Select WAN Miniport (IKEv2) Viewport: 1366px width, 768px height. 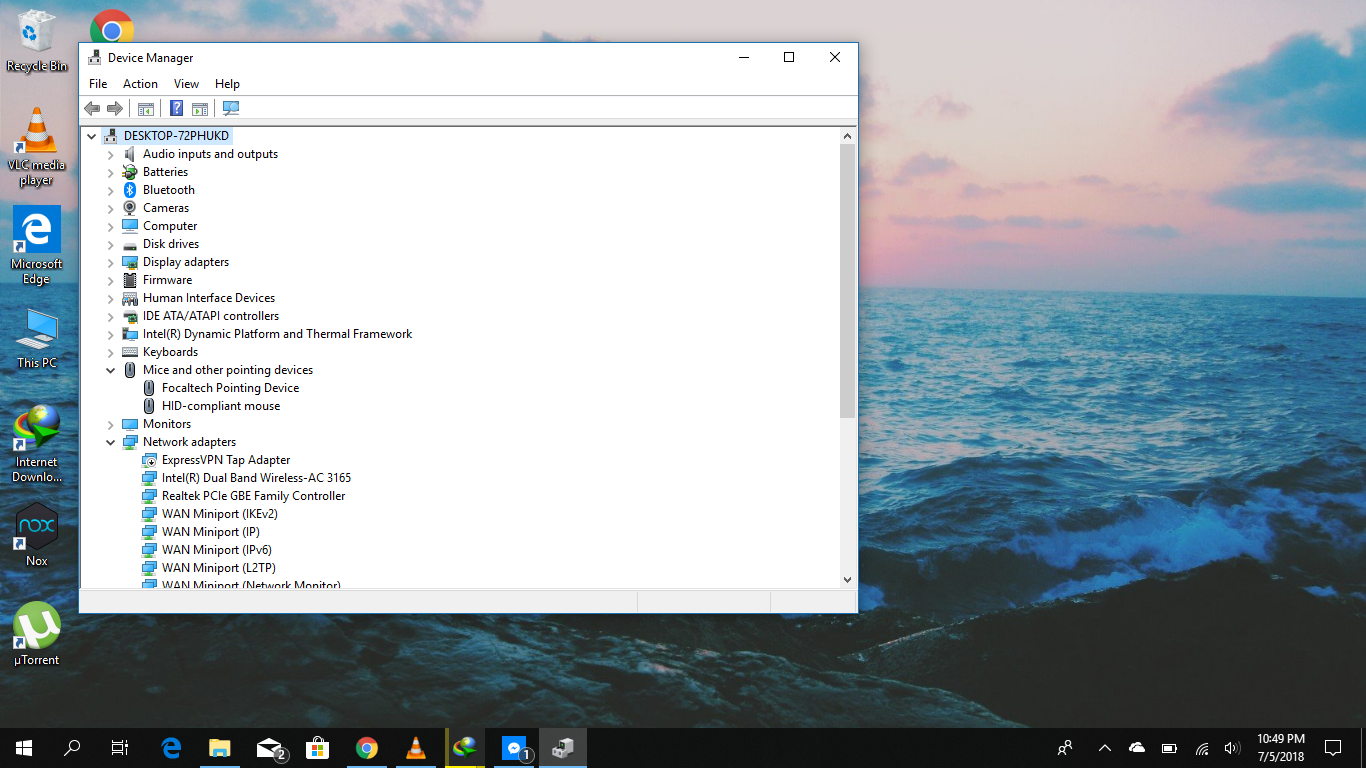[x=220, y=514]
